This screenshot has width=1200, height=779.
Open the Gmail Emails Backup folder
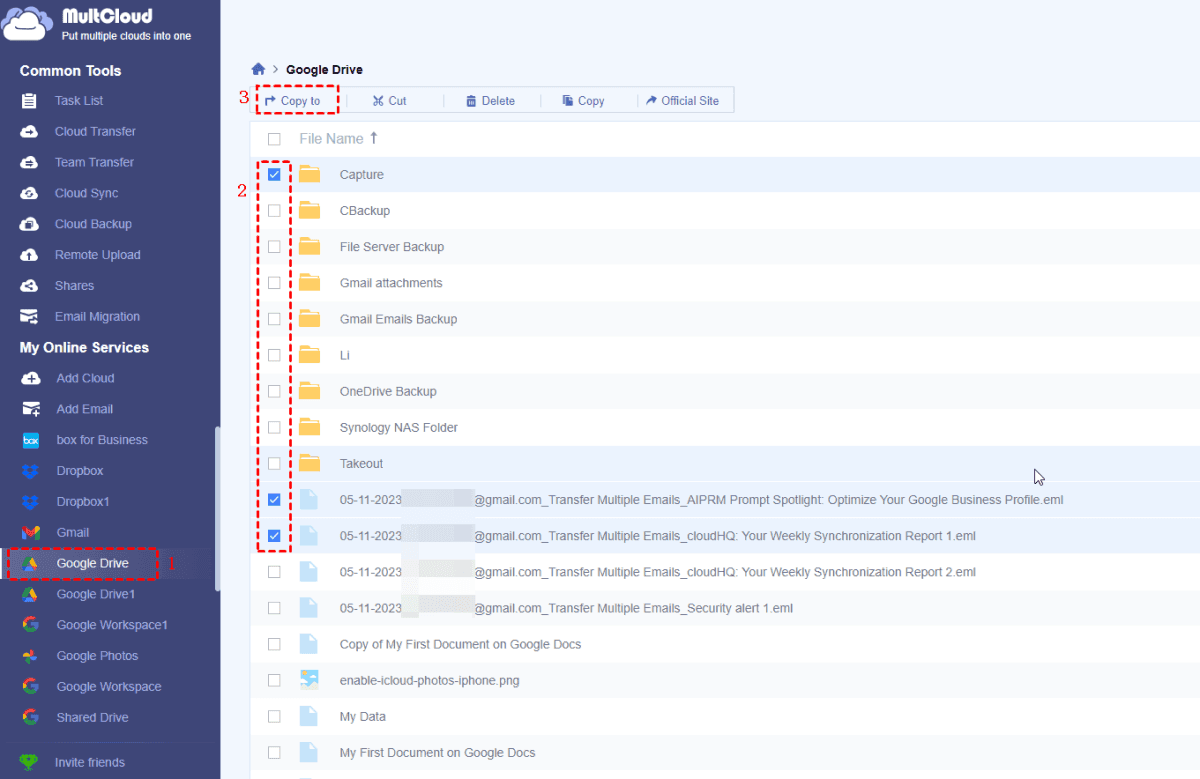click(398, 319)
